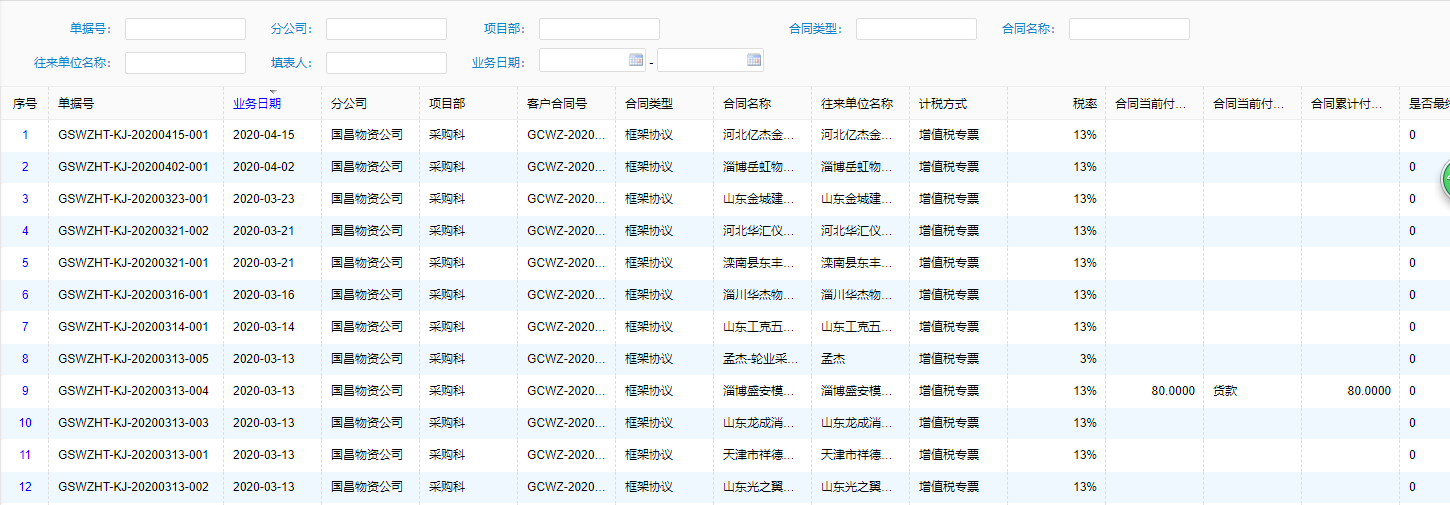Focus the 分公司 filter input box
Image resolution: width=1450 pixels, height=505 pixels.
pyautogui.click(x=386, y=29)
